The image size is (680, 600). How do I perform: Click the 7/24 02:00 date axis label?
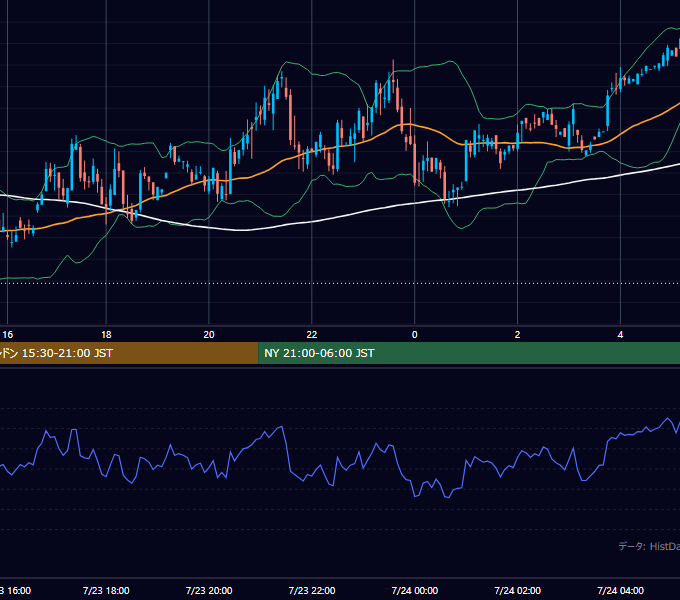[x=517, y=590]
